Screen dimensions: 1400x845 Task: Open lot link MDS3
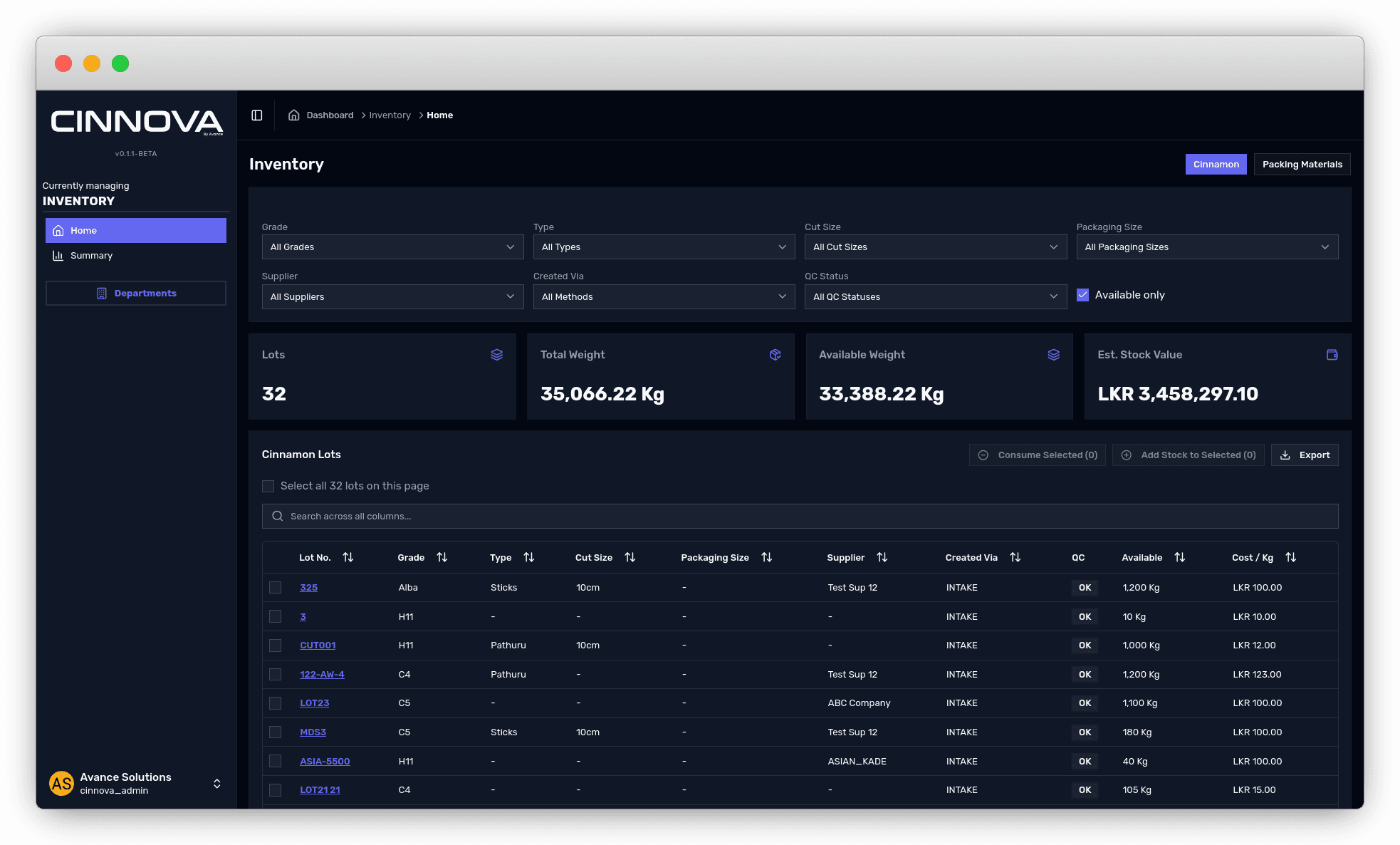coord(313,732)
